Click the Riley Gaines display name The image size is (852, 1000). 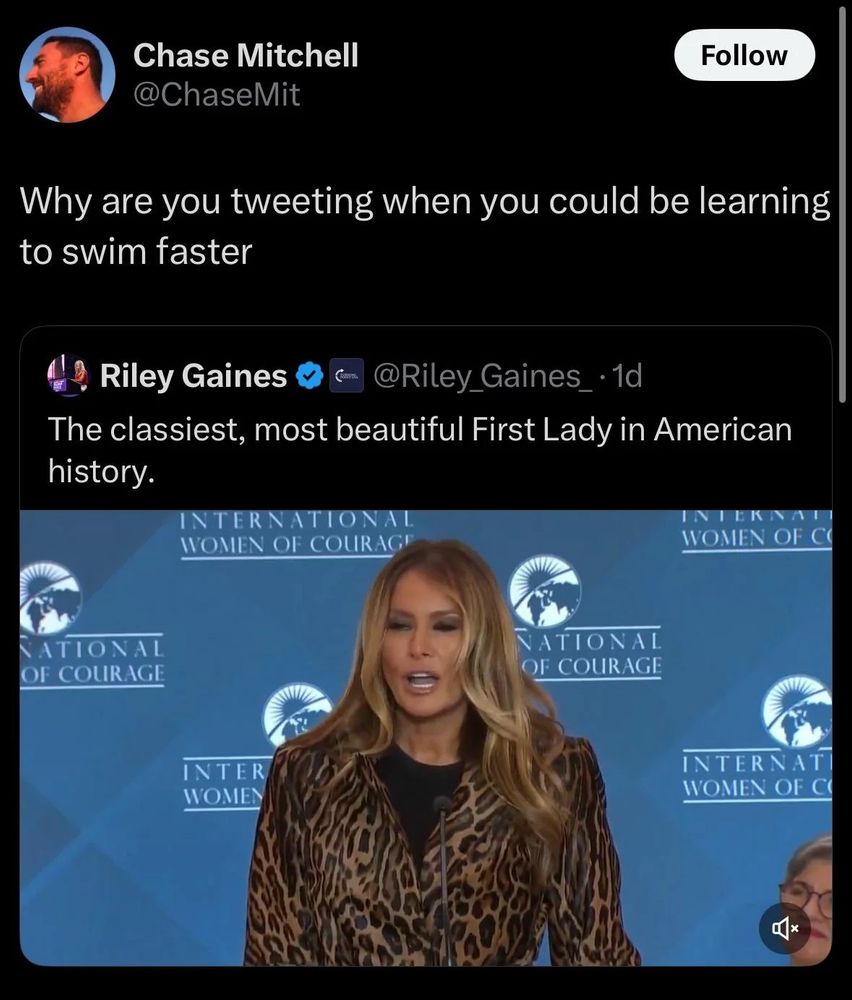[x=193, y=376]
